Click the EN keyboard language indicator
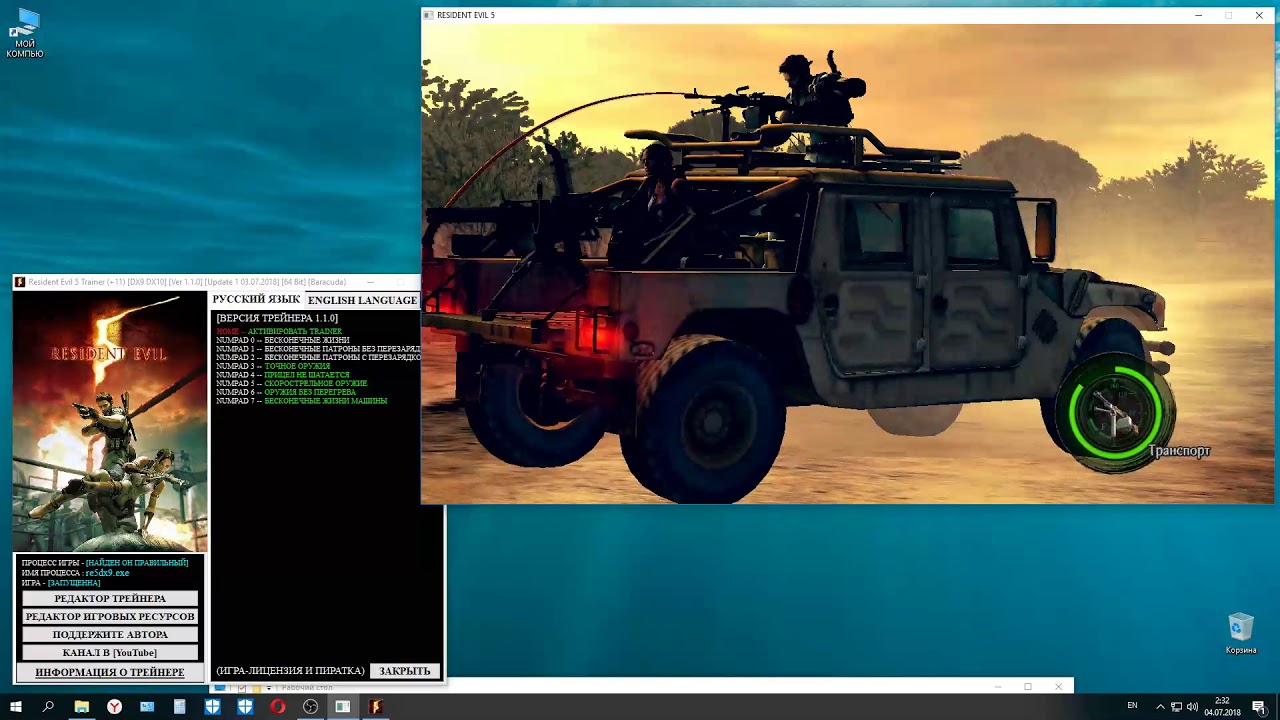This screenshot has height=720, width=1280. 1132,706
